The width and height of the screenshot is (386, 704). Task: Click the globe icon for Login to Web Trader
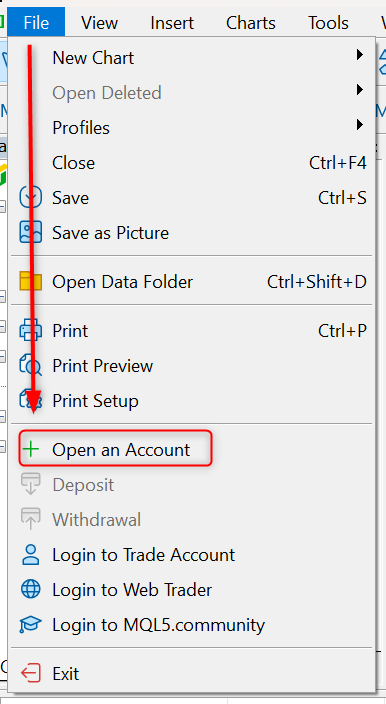click(x=31, y=589)
